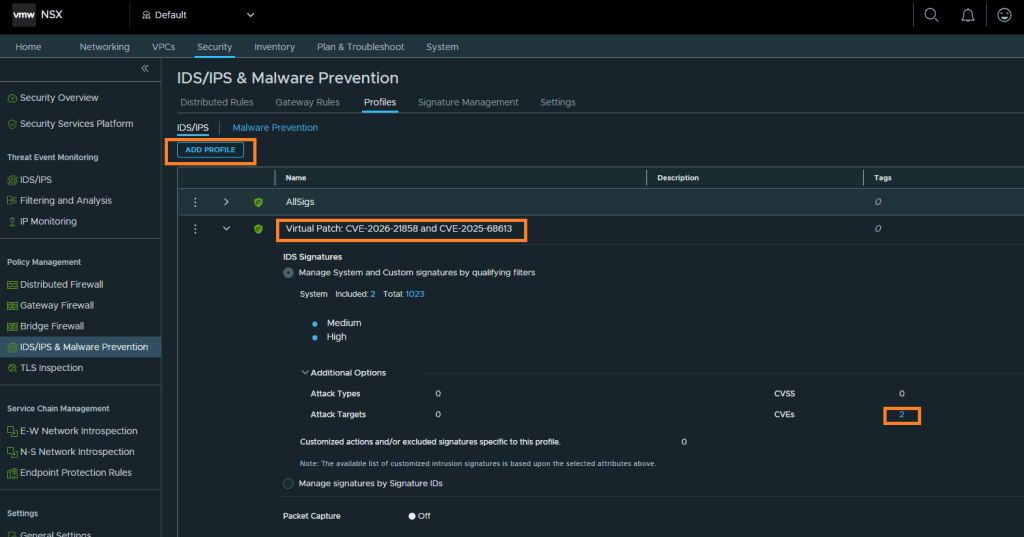The width and height of the screenshot is (1024, 537).
Task: Expand the AllSigs profile row
Action: (x=226, y=202)
